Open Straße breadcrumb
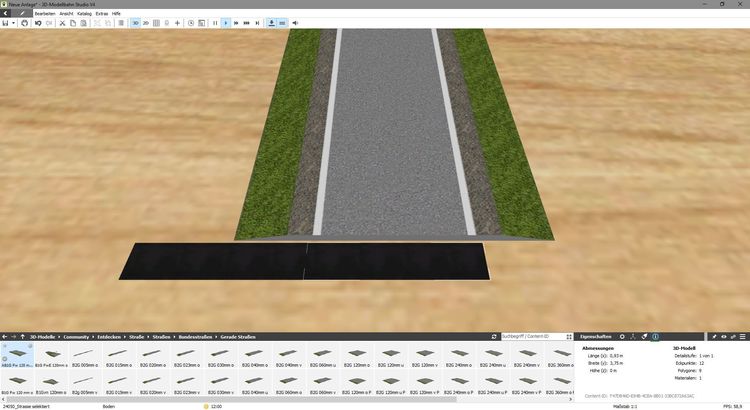 [136, 337]
